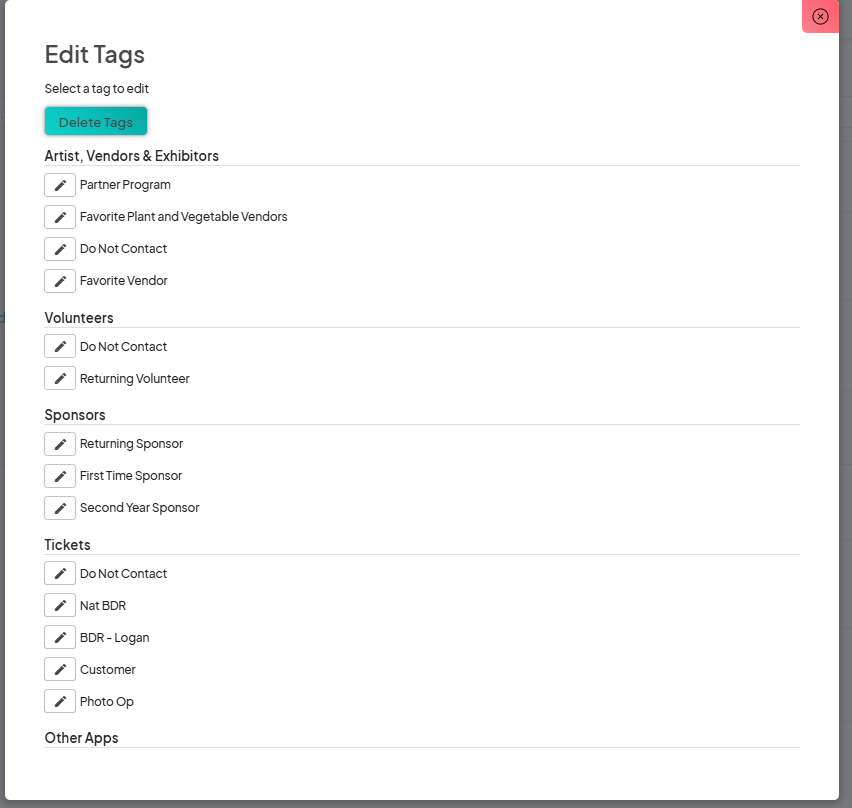This screenshot has width=852, height=808.
Task: Click the Delete Tags button
Action: click(x=95, y=121)
